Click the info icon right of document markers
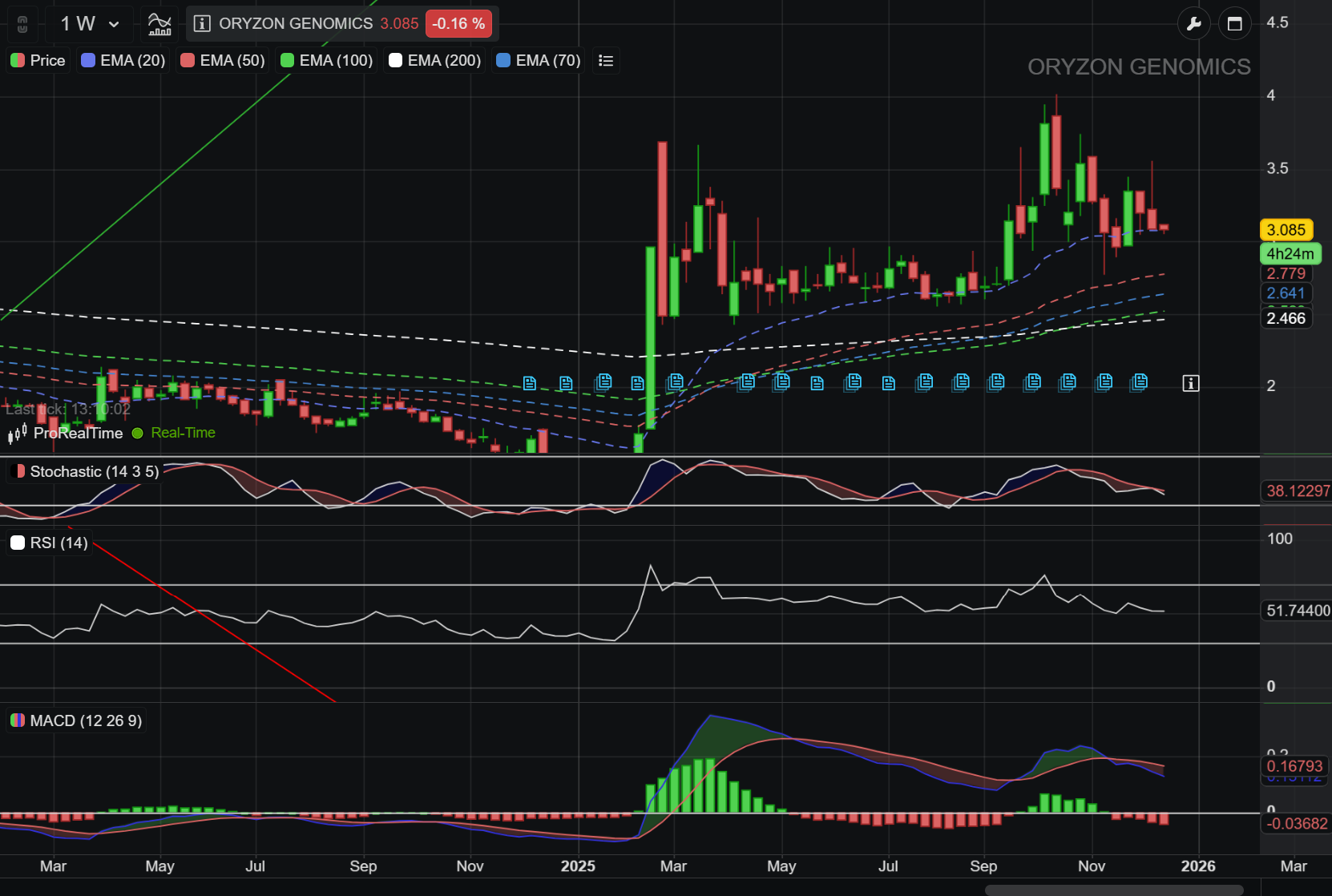The image size is (1332, 896). tap(1190, 384)
